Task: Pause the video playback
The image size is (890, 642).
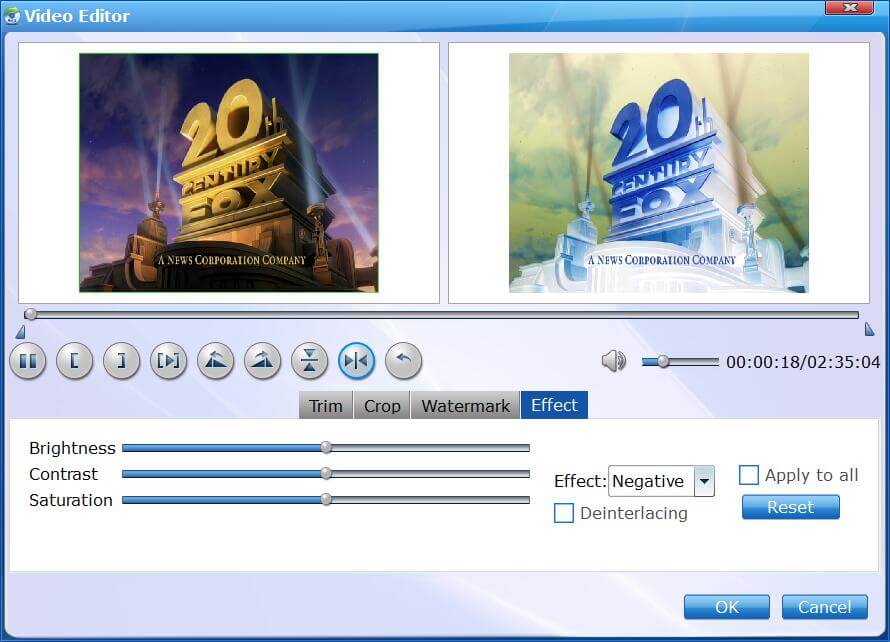Action: pyautogui.click(x=28, y=361)
